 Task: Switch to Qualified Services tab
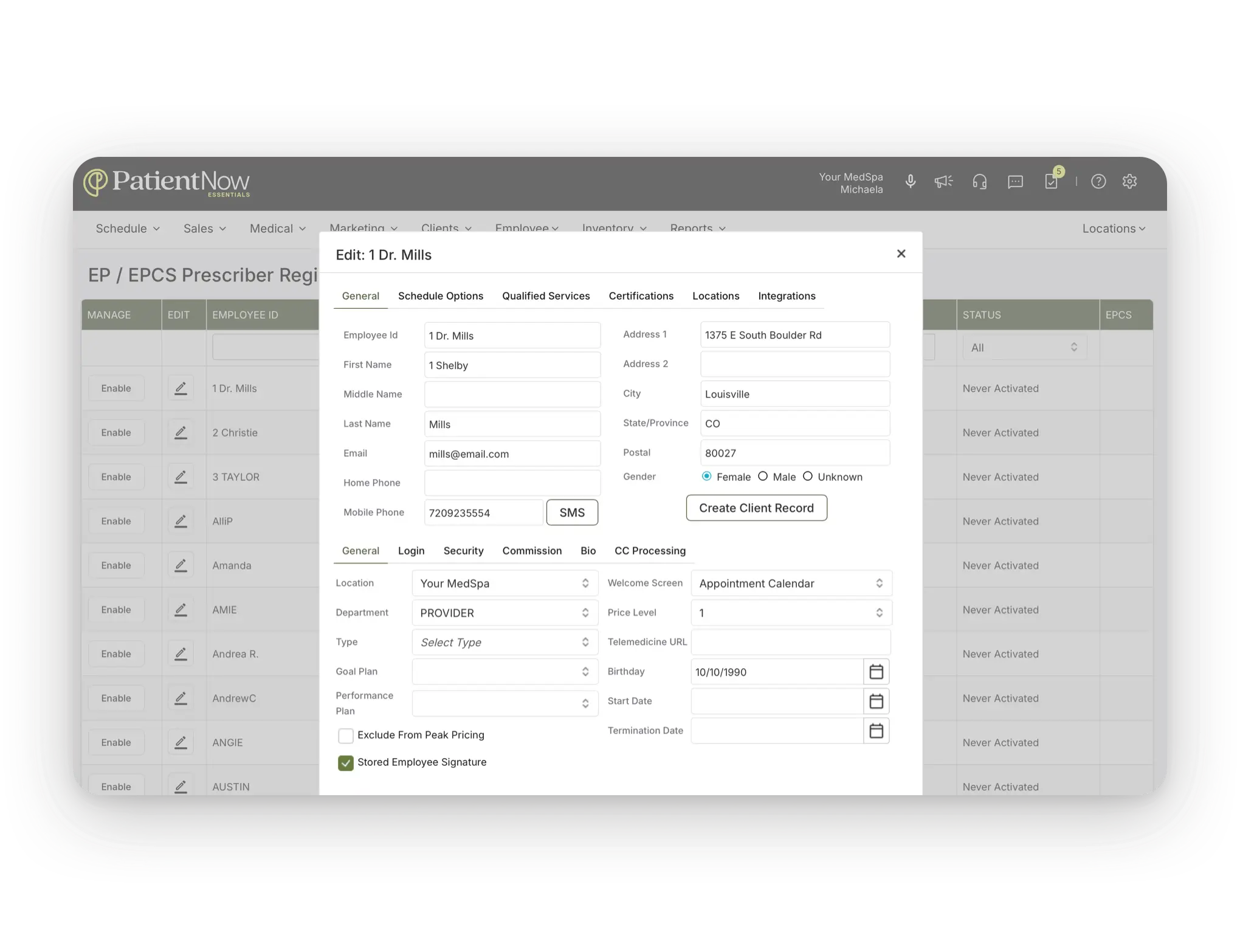546,295
